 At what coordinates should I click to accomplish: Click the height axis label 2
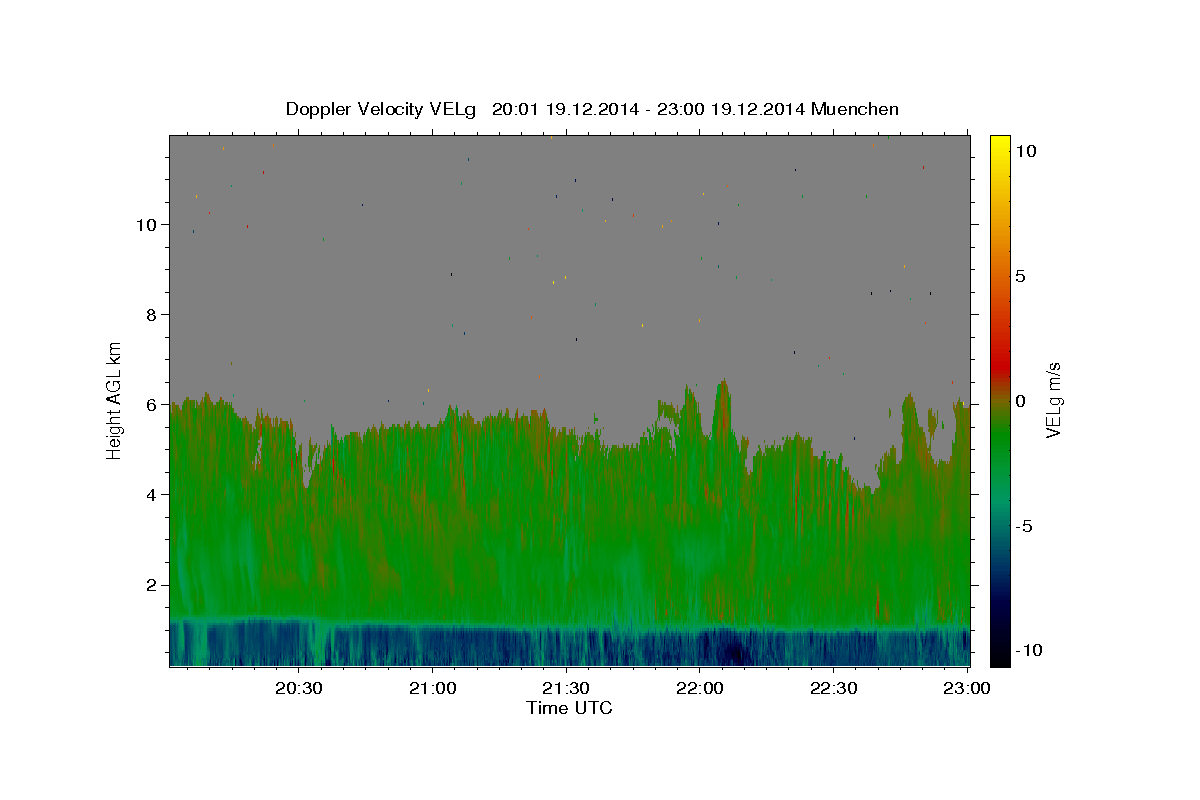[153, 584]
